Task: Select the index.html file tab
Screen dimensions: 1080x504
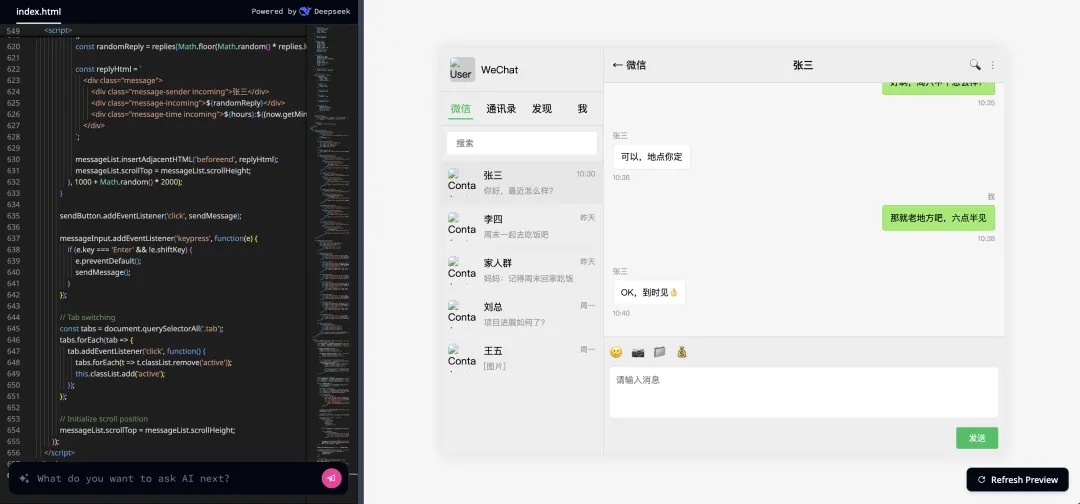Action: coord(39,12)
